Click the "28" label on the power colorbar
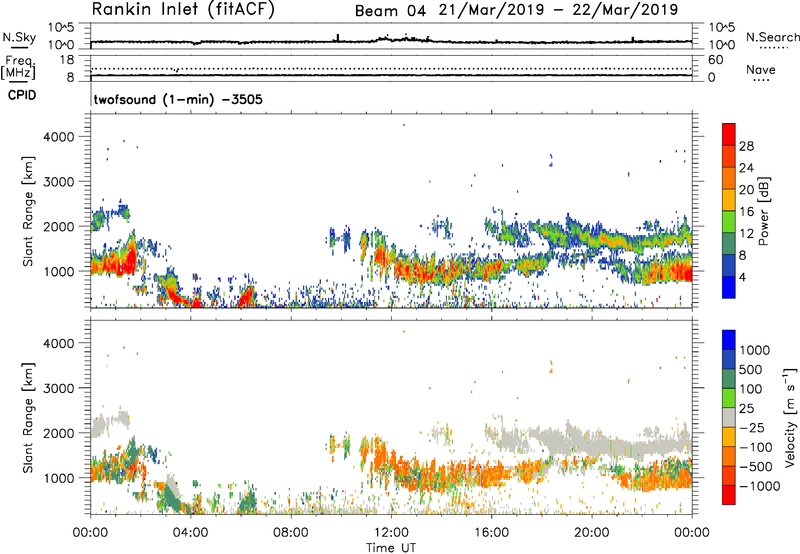800x554 pixels. coord(746,146)
